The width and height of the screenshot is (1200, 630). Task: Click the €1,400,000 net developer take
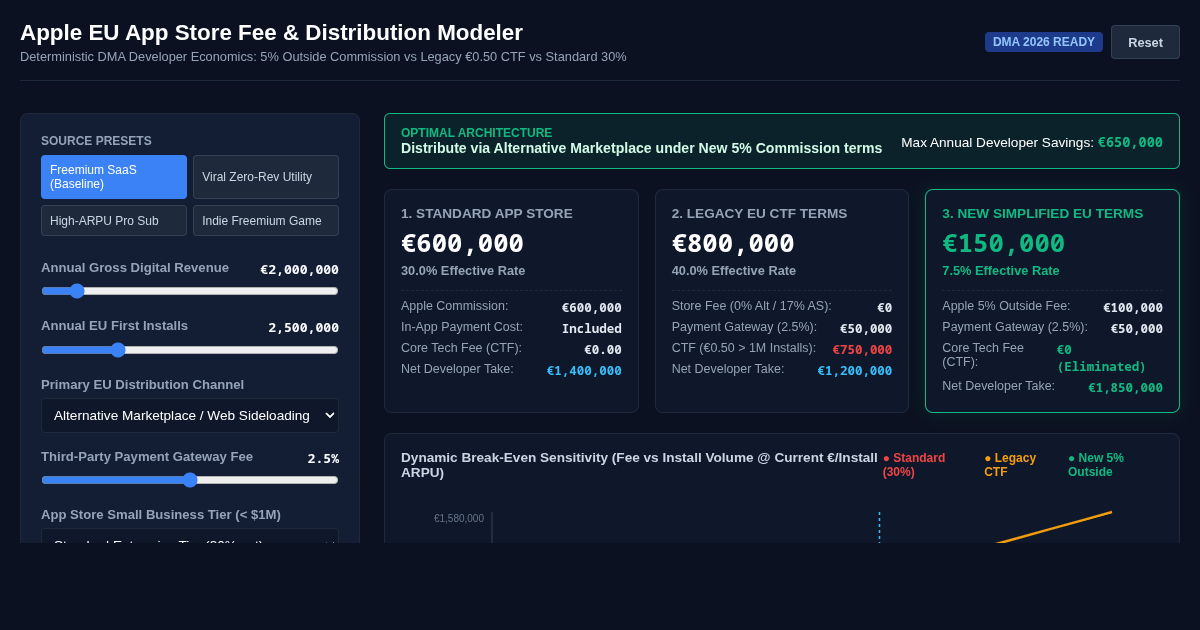tap(584, 370)
